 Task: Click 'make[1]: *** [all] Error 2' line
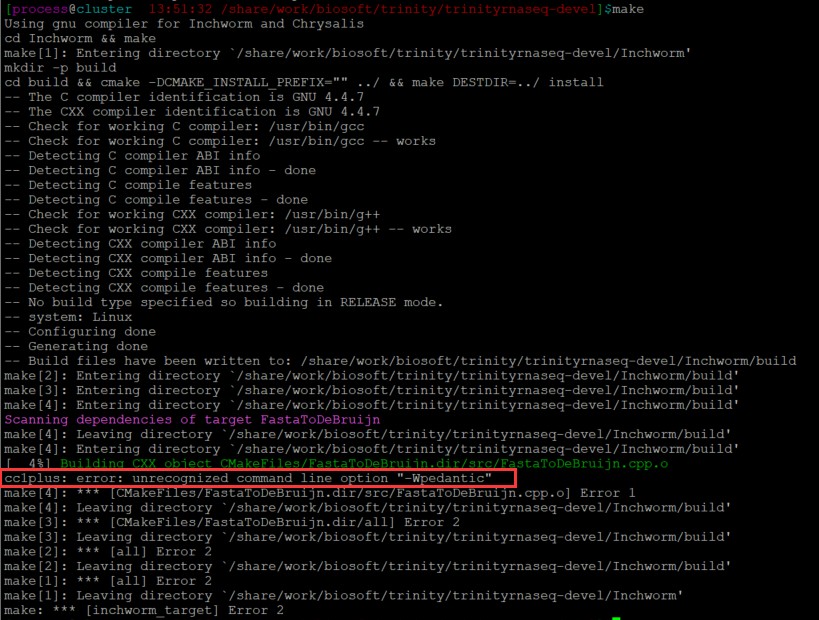[x=108, y=580]
